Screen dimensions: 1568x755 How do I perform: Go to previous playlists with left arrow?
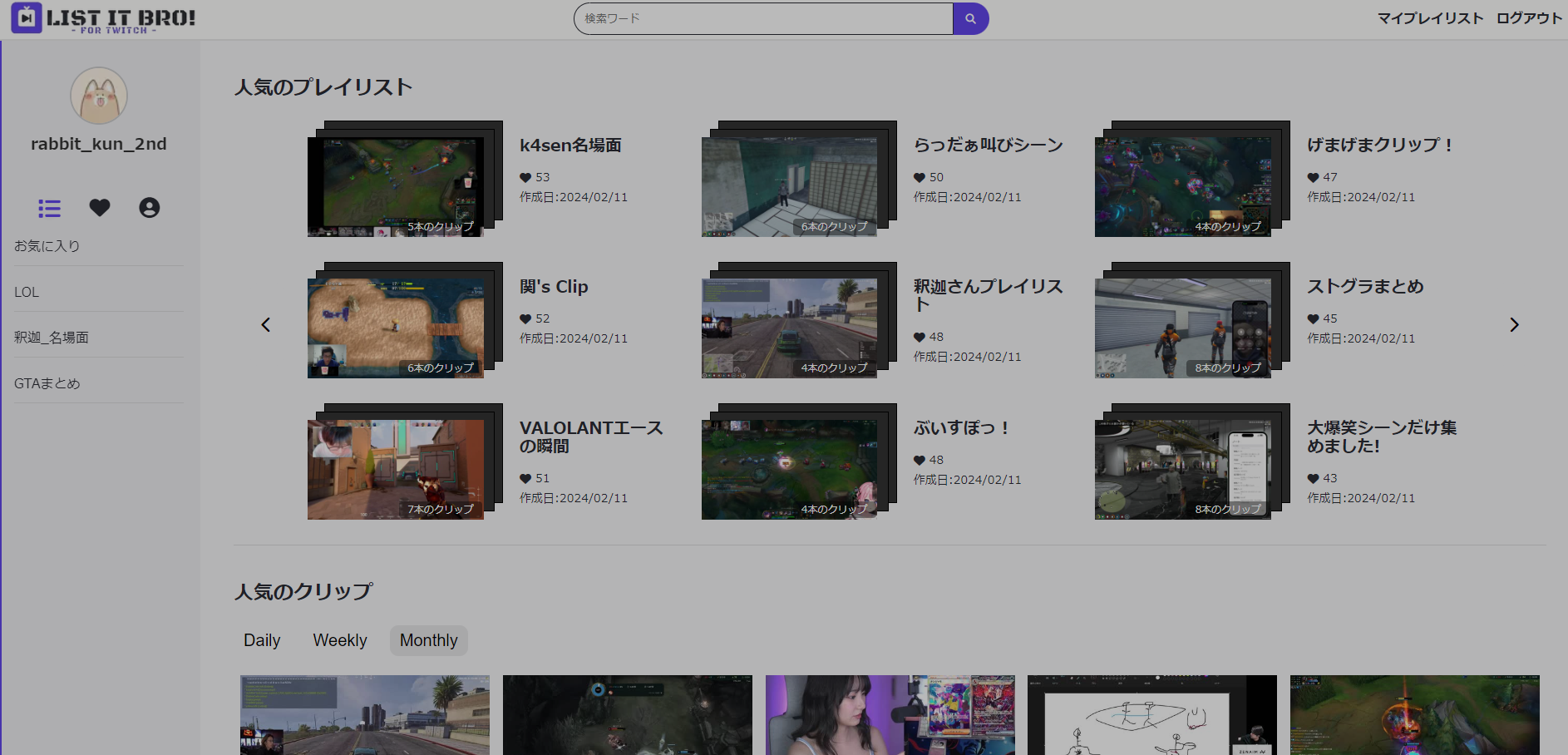tap(266, 324)
